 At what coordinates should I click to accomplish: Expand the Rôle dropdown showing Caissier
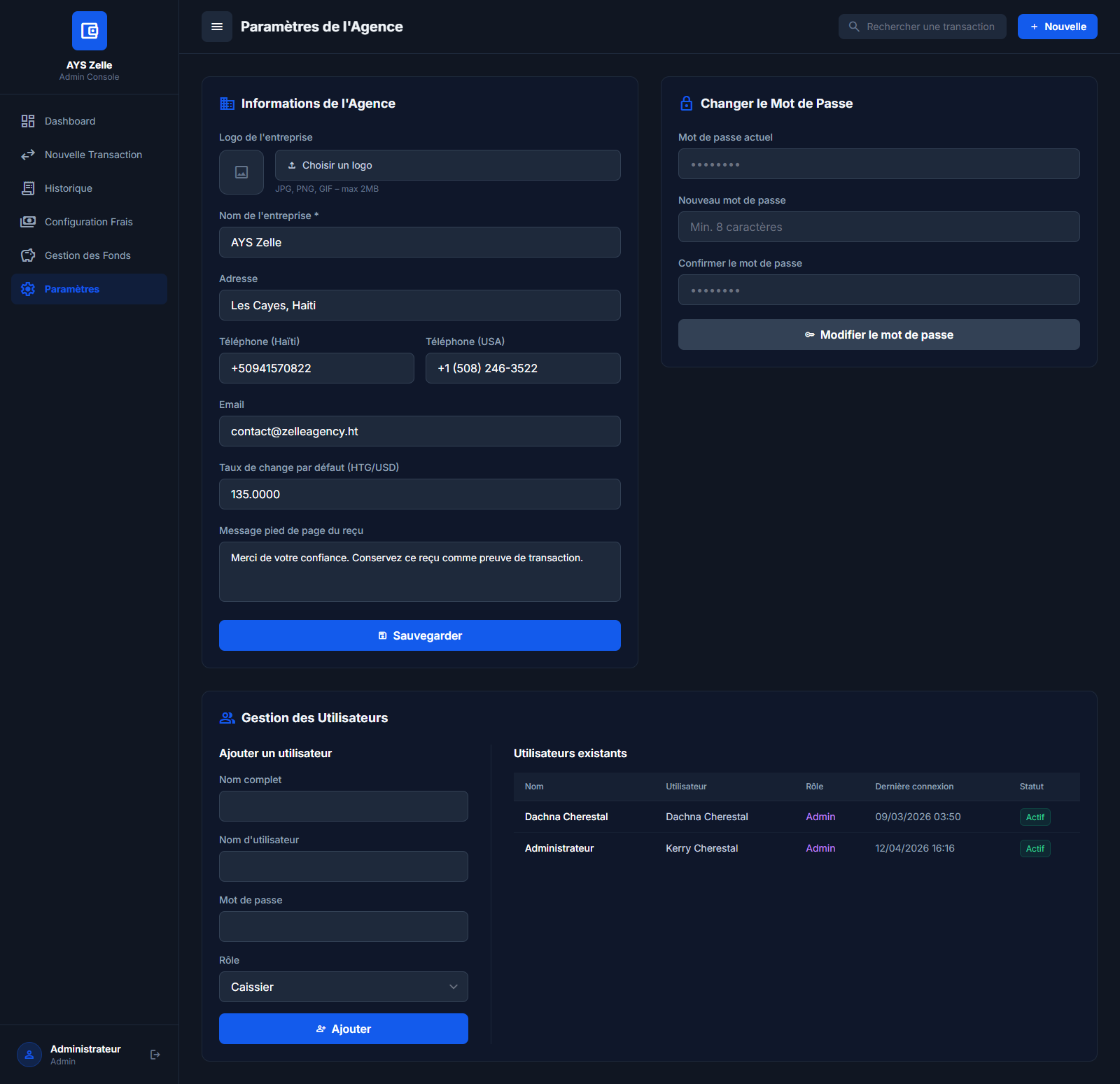point(343,987)
